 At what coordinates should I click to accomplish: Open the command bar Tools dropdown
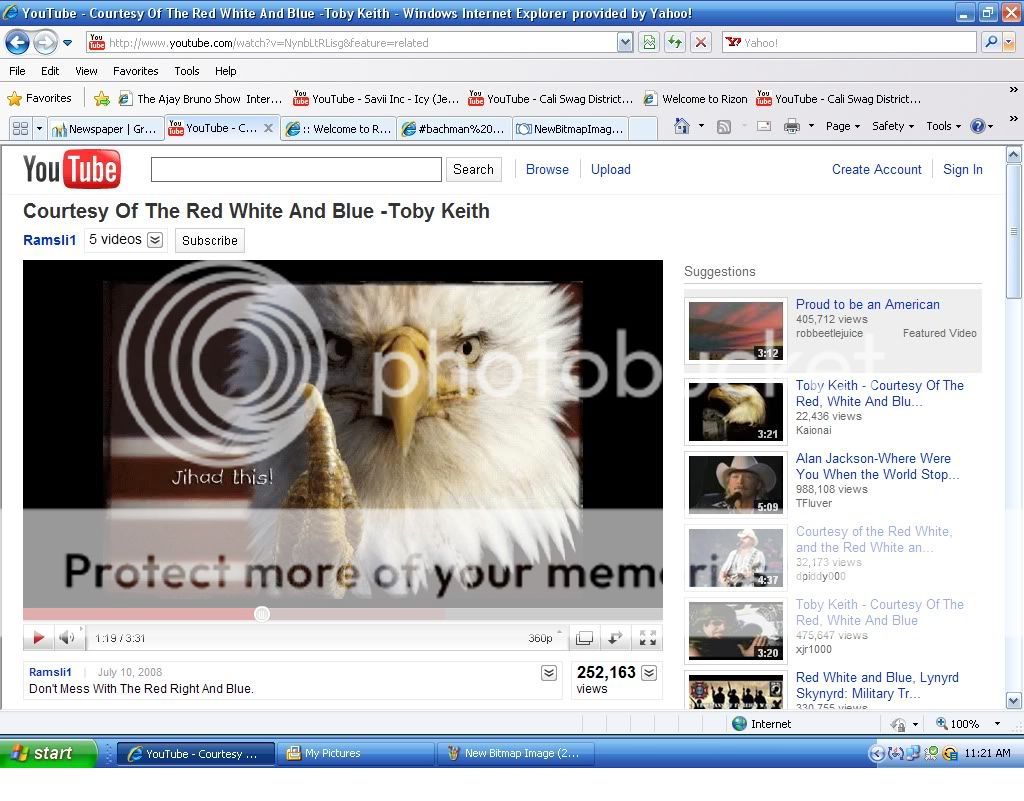pyautogui.click(x=944, y=127)
